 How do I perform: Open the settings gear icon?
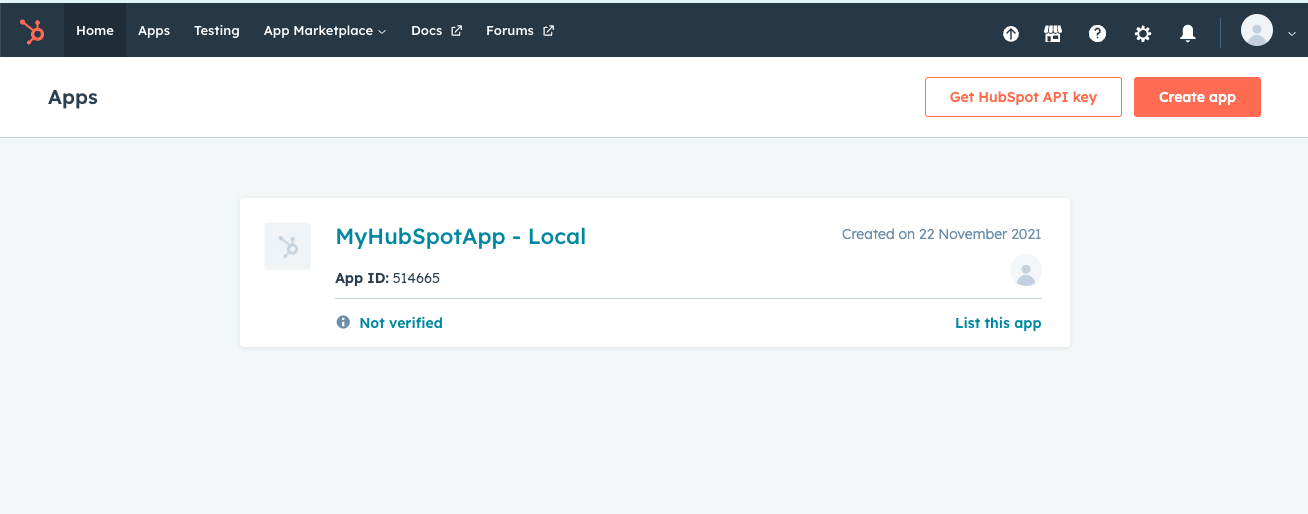pos(1143,33)
